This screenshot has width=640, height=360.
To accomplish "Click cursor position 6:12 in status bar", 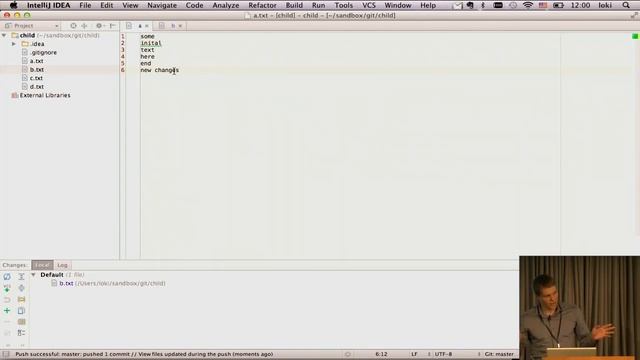I will coord(381,354).
